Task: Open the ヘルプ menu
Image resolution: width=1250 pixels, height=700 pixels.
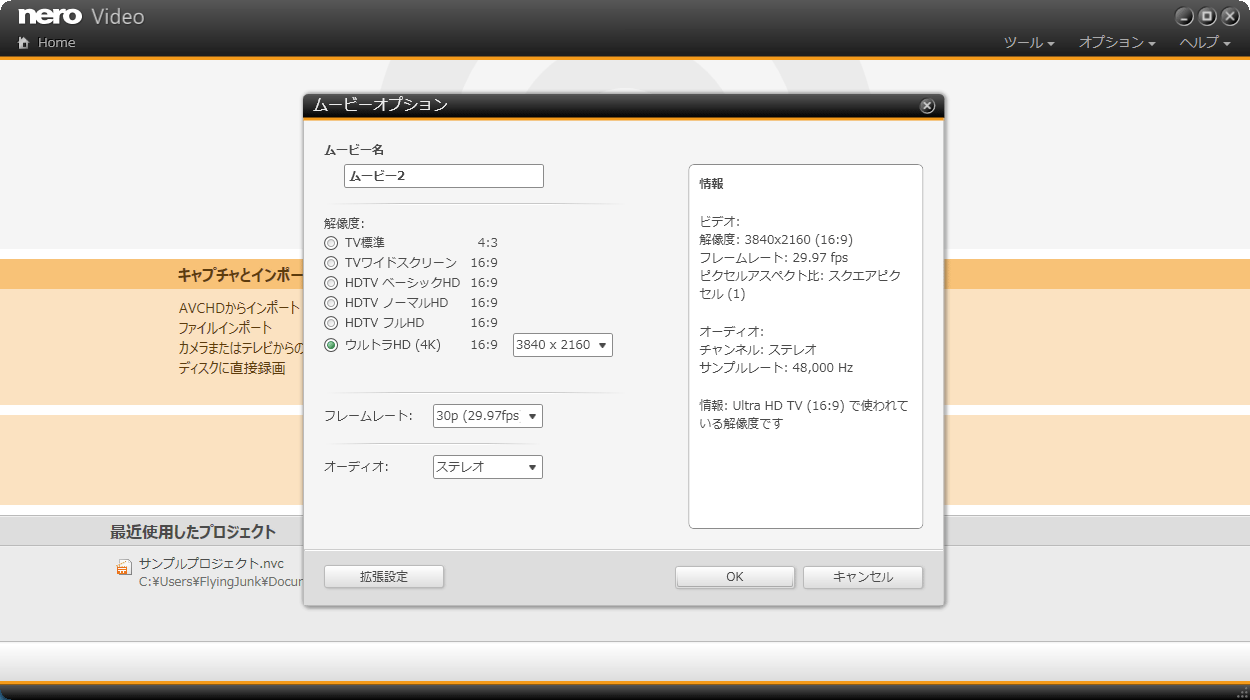Action: point(1205,43)
